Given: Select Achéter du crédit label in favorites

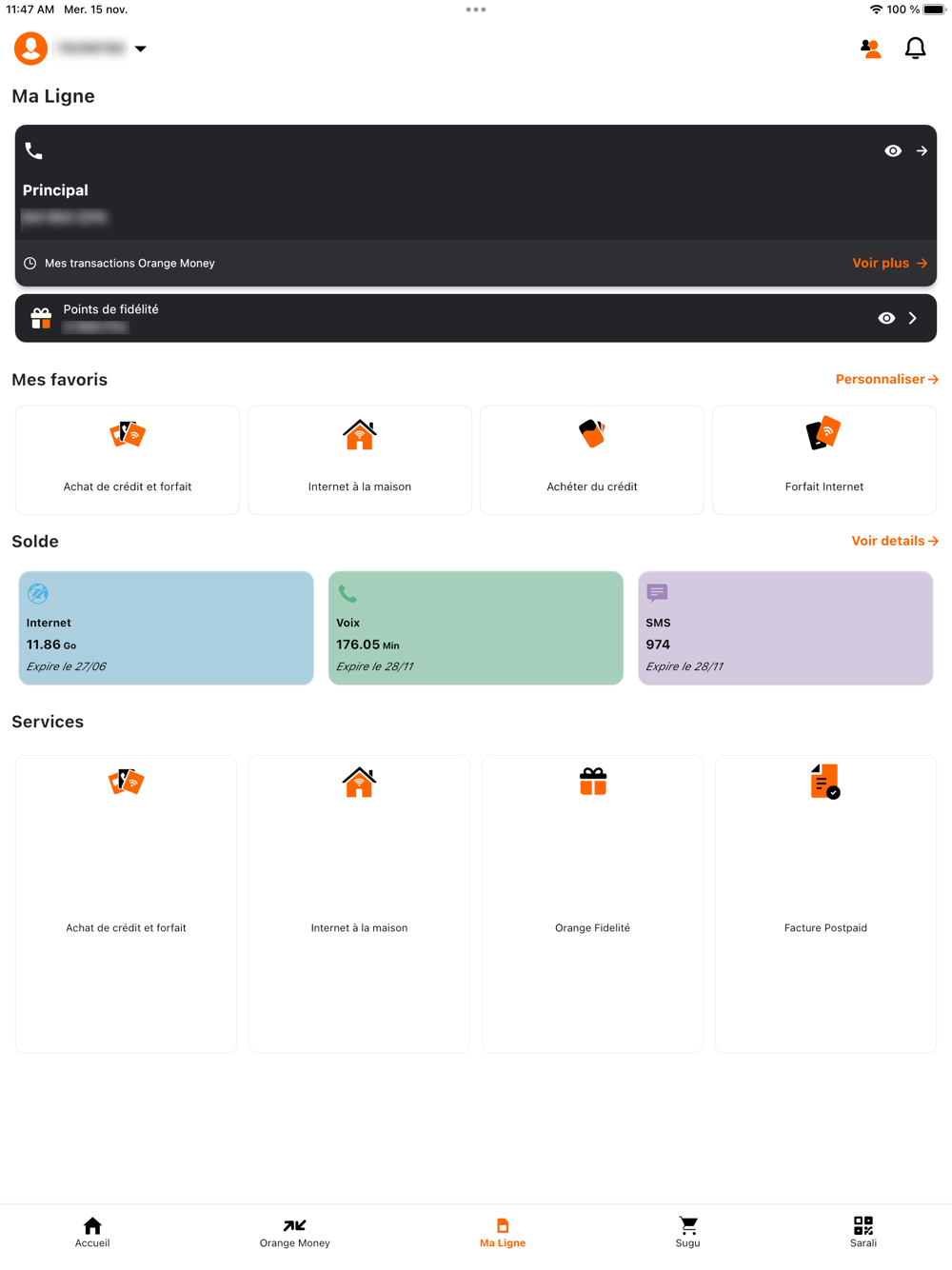Looking at the screenshot, I should (592, 486).
